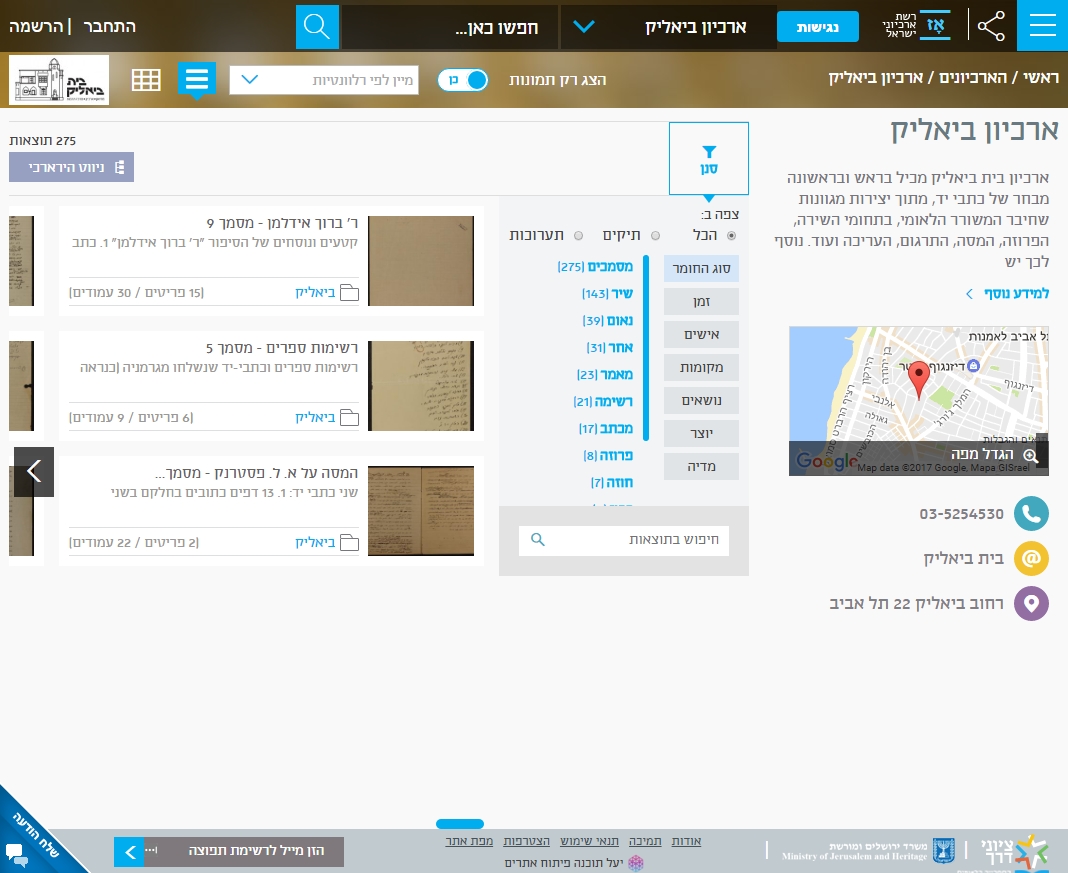Open thumbnail of המסה על פסטרנק document
The height and width of the screenshot is (873, 1068).
click(421, 511)
